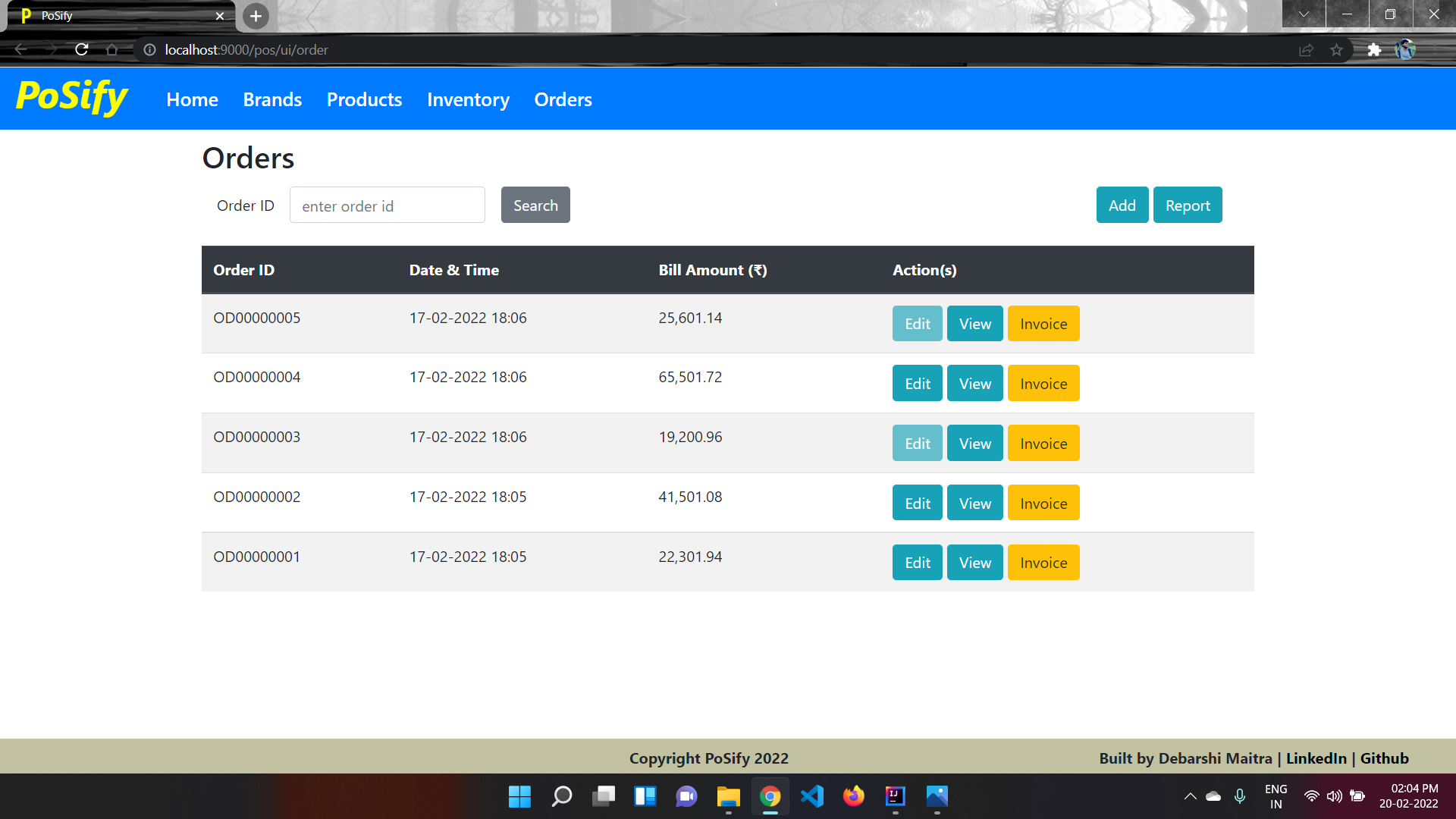Go to the Inventory page
This screenshot has height=819, width=1456.
pos(468,99)
